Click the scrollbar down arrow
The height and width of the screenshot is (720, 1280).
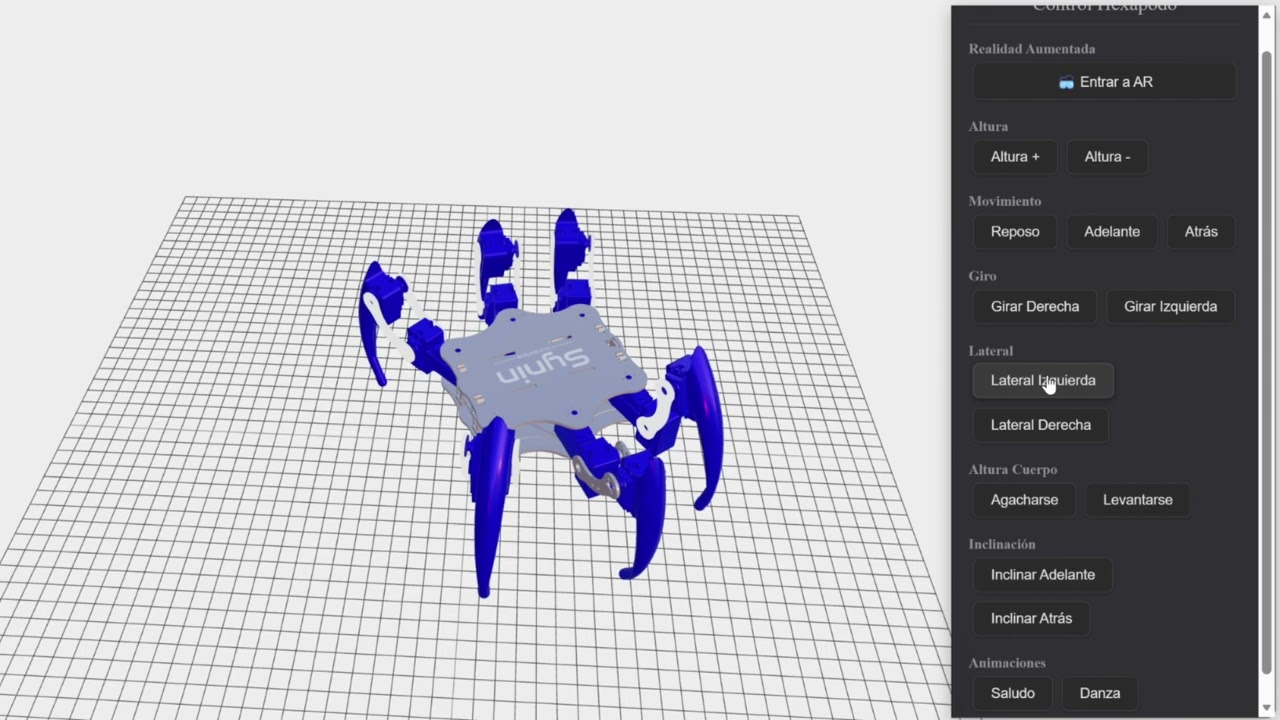1266,709
